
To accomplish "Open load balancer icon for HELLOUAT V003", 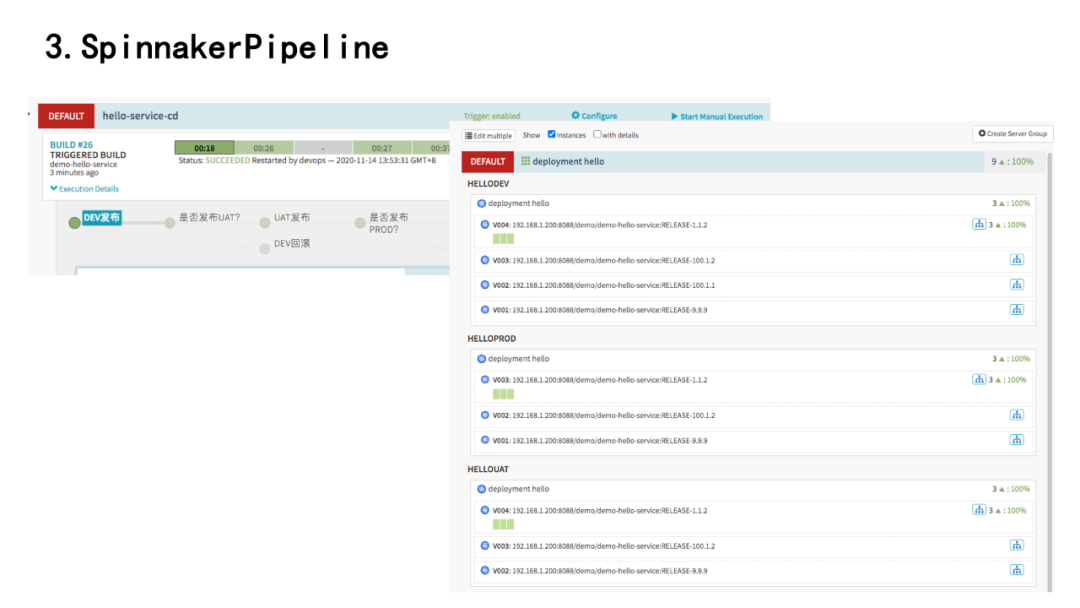I will pos(1017,545).
